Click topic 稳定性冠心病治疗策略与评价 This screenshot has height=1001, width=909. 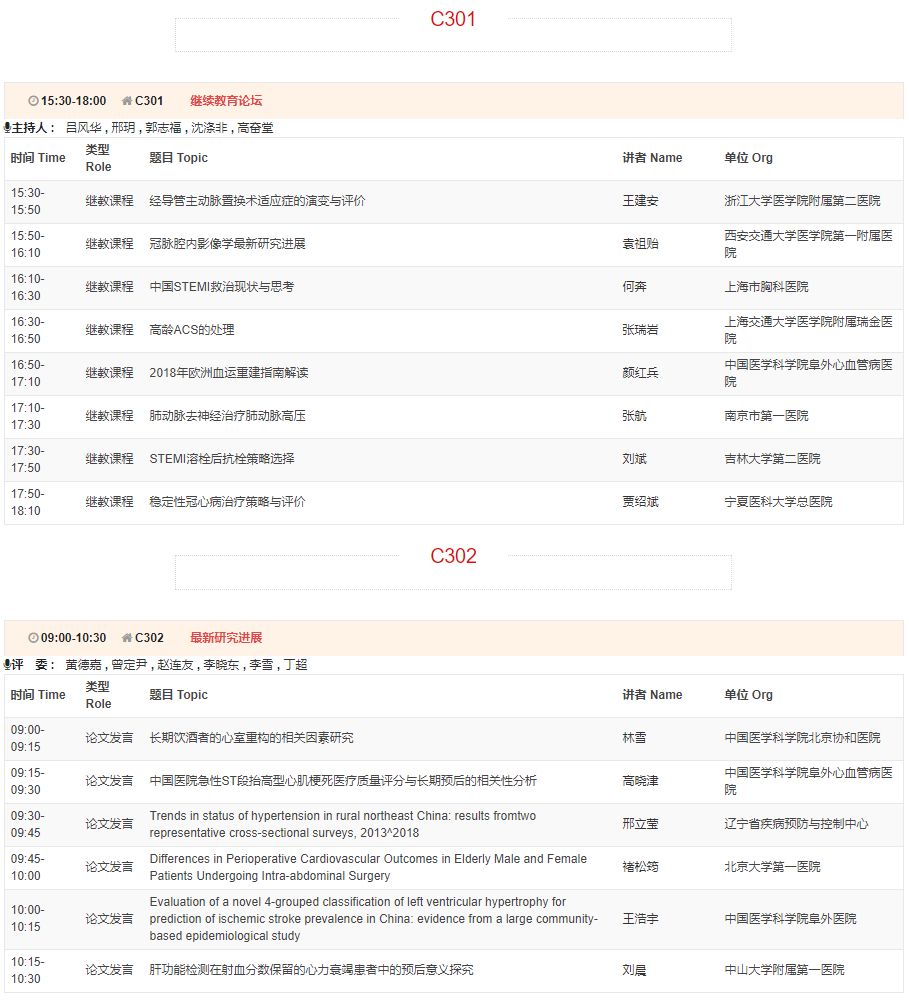coord(227,501)
